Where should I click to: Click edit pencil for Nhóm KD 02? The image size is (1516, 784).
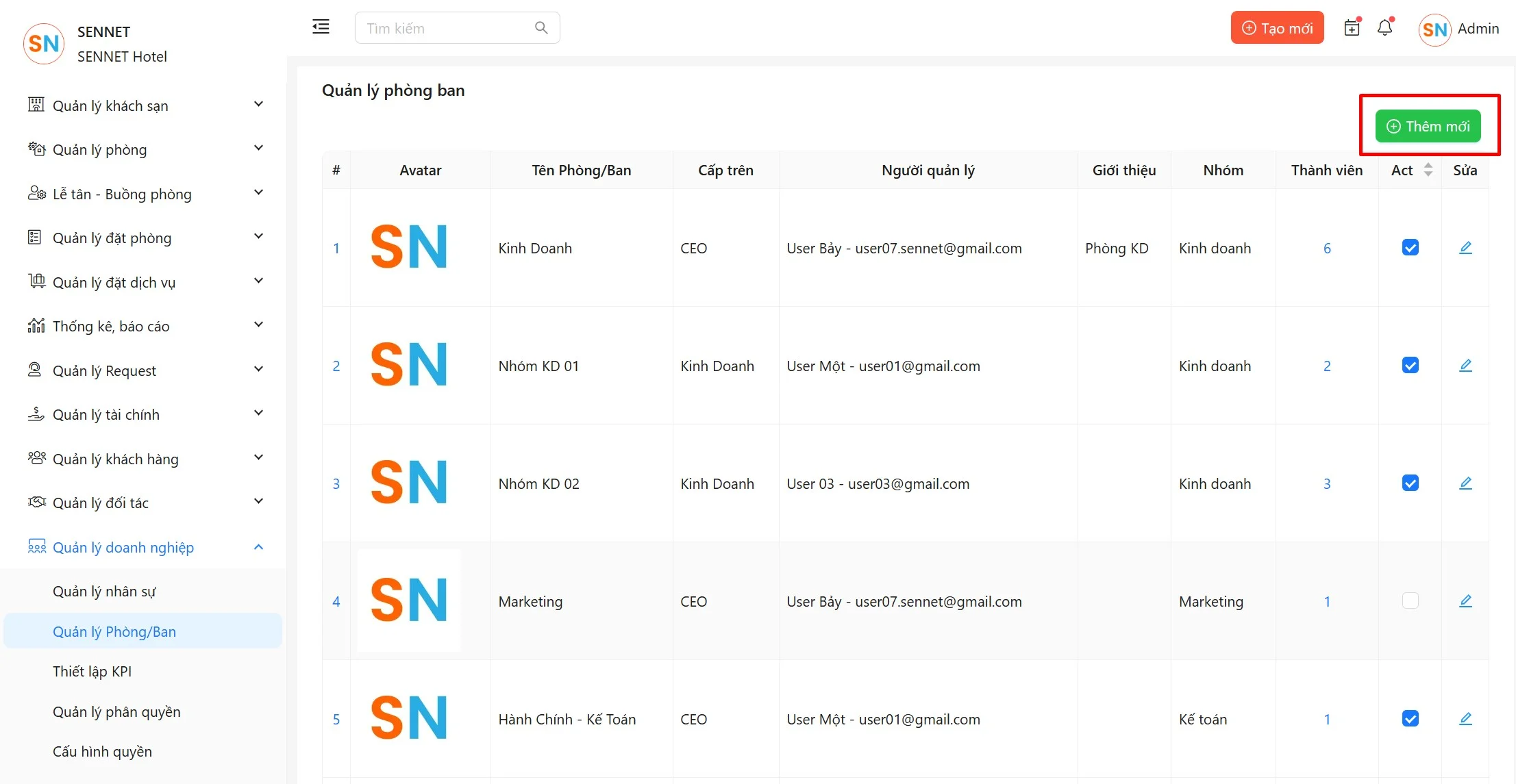(1465, 483)
